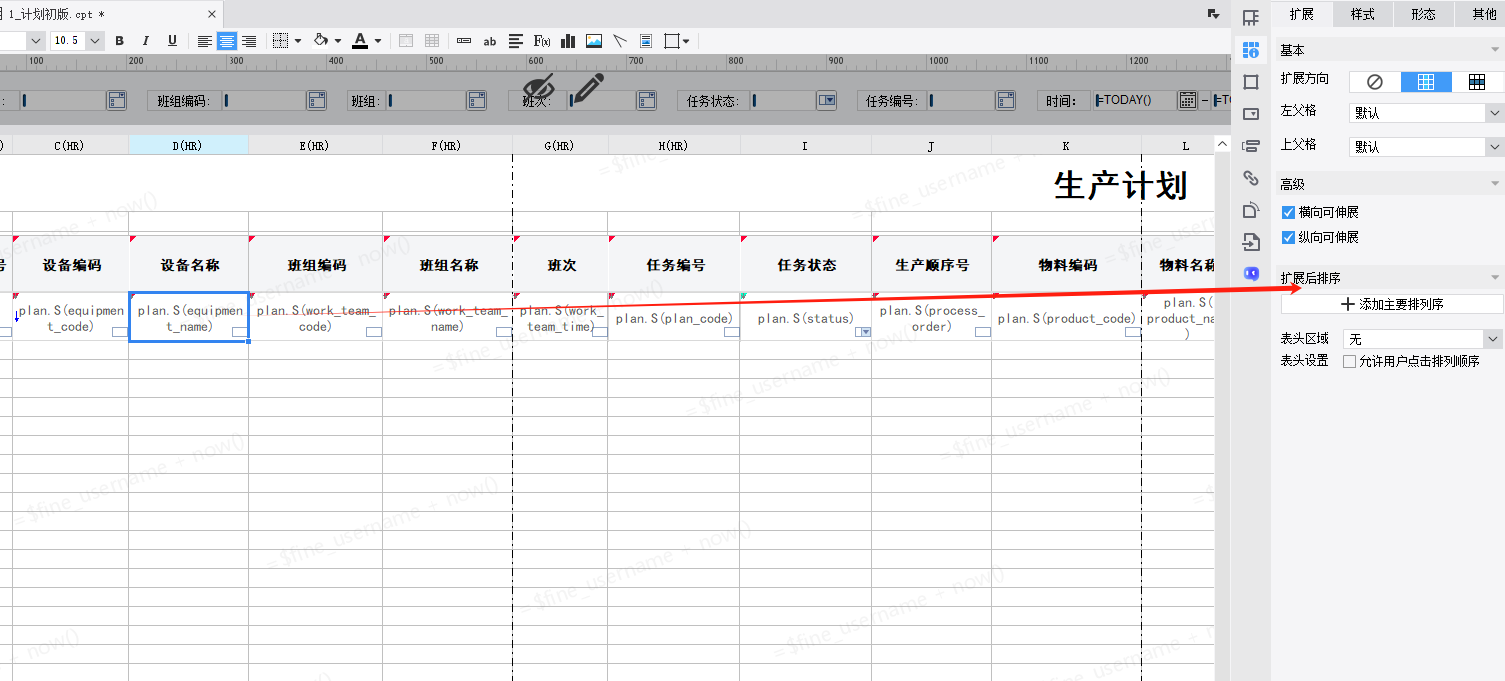Uncheck 横向可伸展 checkbox
The width and height of the screenshot is (1505, 681).
click(x=1288, y=212)
